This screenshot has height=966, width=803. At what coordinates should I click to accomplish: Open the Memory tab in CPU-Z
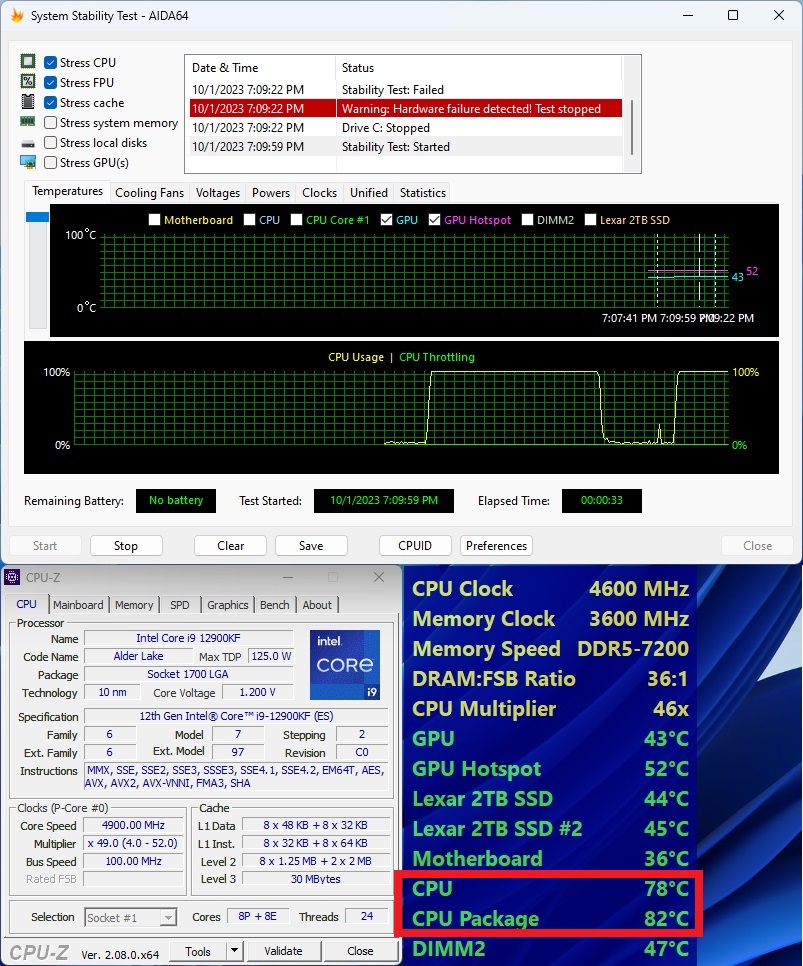pyautogui.click(x=134, y=605)
